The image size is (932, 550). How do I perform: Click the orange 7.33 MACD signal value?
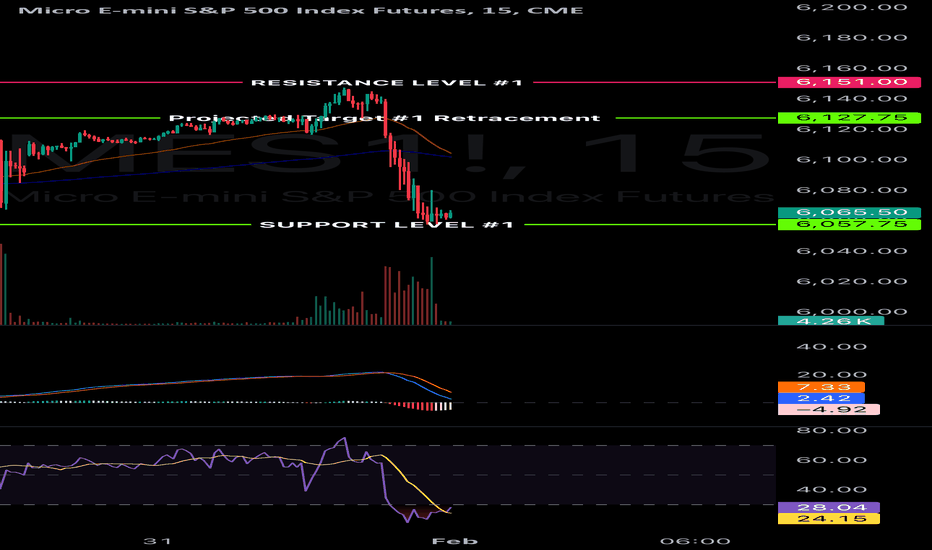click(821, 387)
